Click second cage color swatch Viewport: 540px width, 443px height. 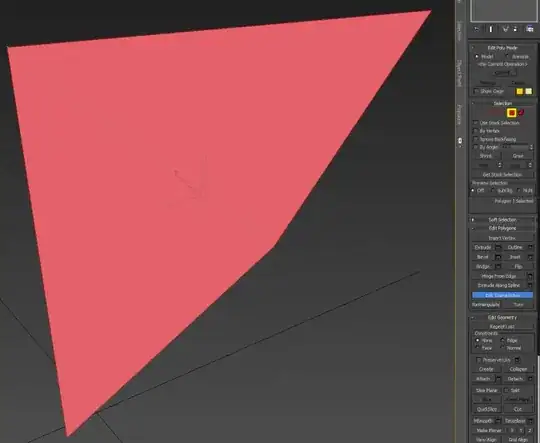point(529,91)
